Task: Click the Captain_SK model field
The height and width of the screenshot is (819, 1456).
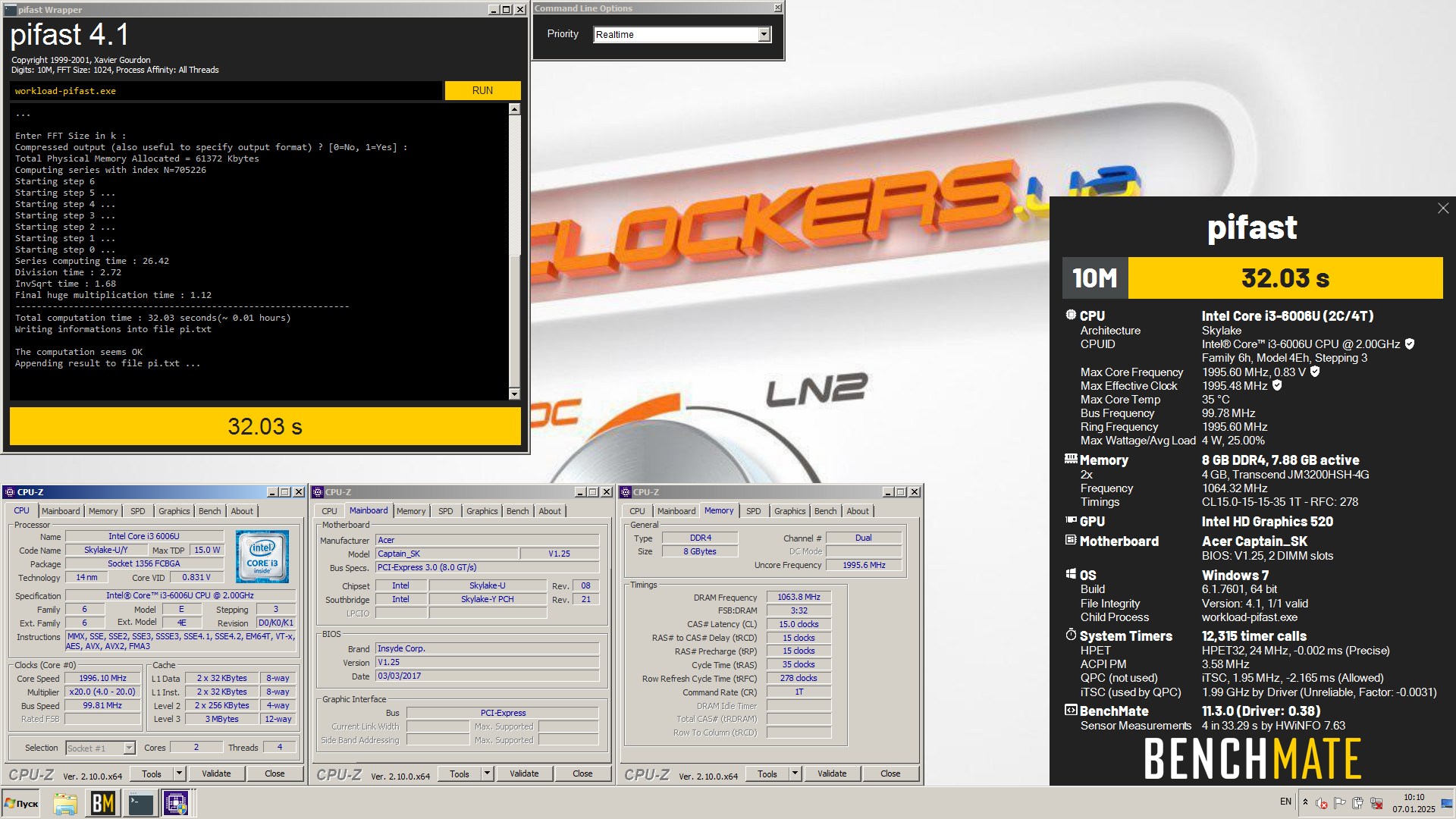Action: [447, 554]
